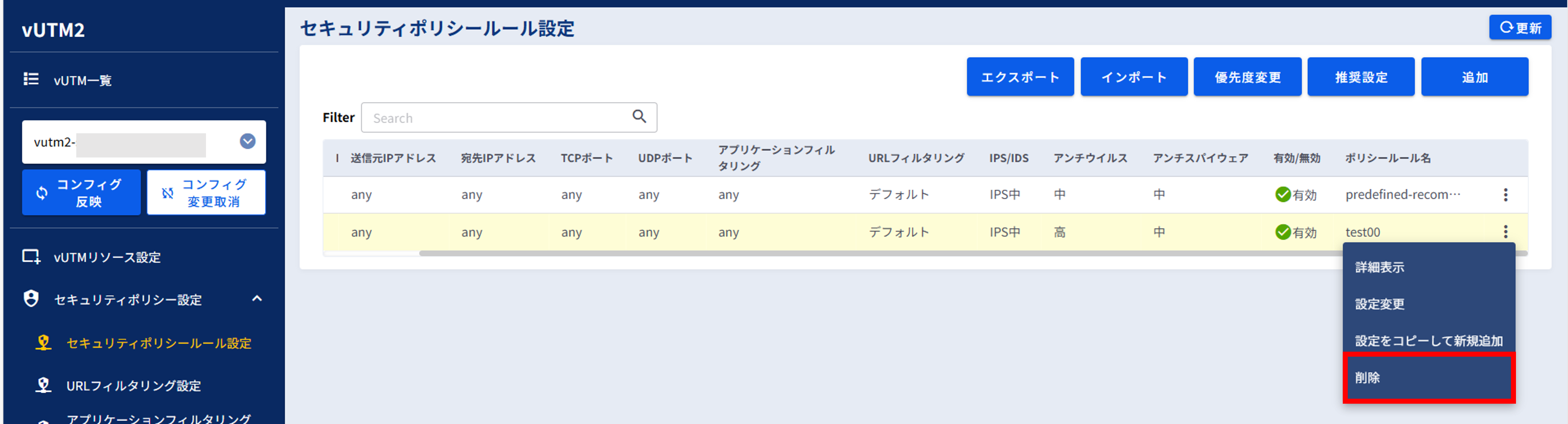Screen dimensions: 1568x424
Task: Click the search magnifier icon in Filter
Action: [639, 116]
